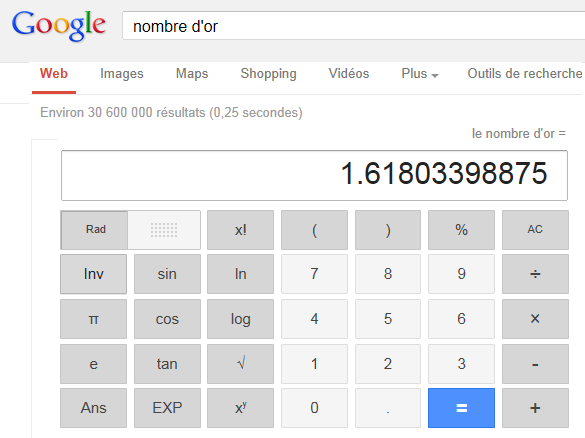The width and height of the screenshot is (585, 438).
Task: Click the factorial x! key
Action: tap(241, 230)
